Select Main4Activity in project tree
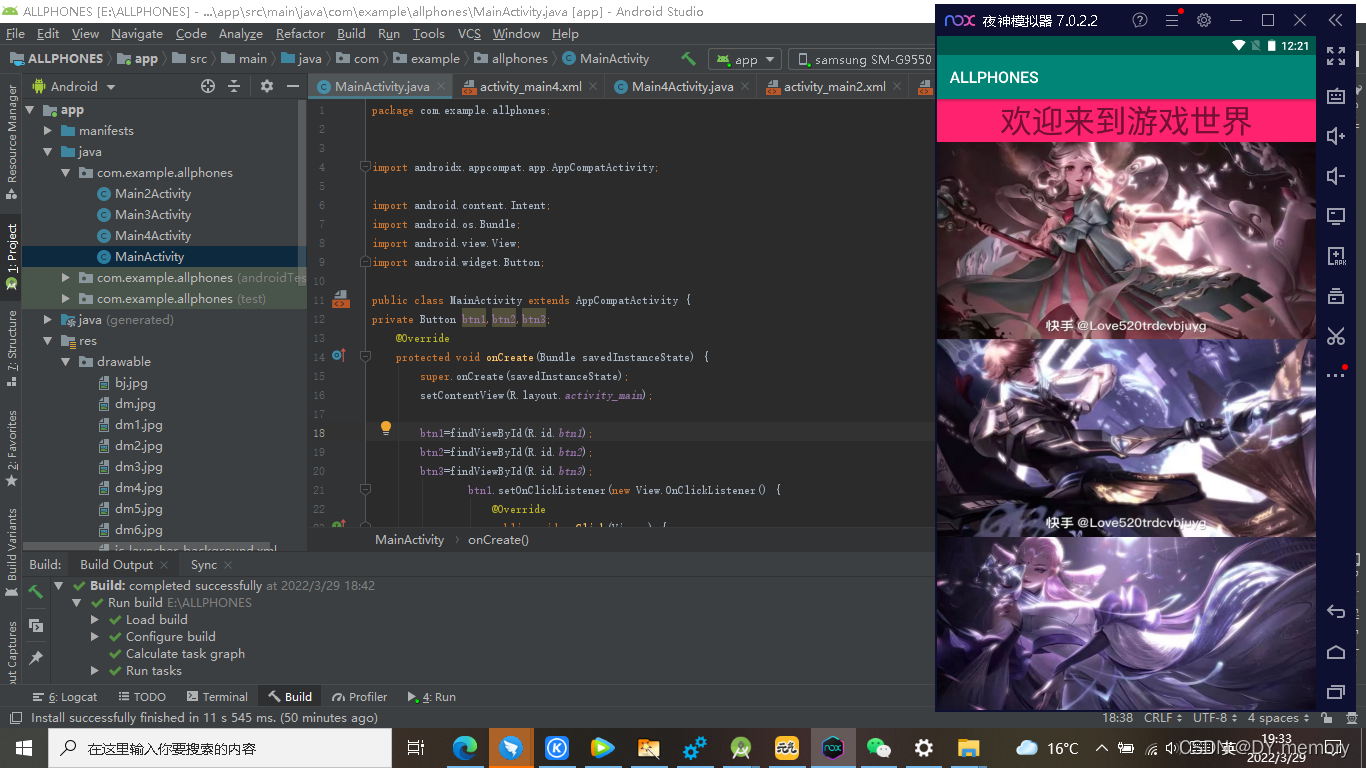Viewport: 1366px width, 768px height. tap(152, 236)
